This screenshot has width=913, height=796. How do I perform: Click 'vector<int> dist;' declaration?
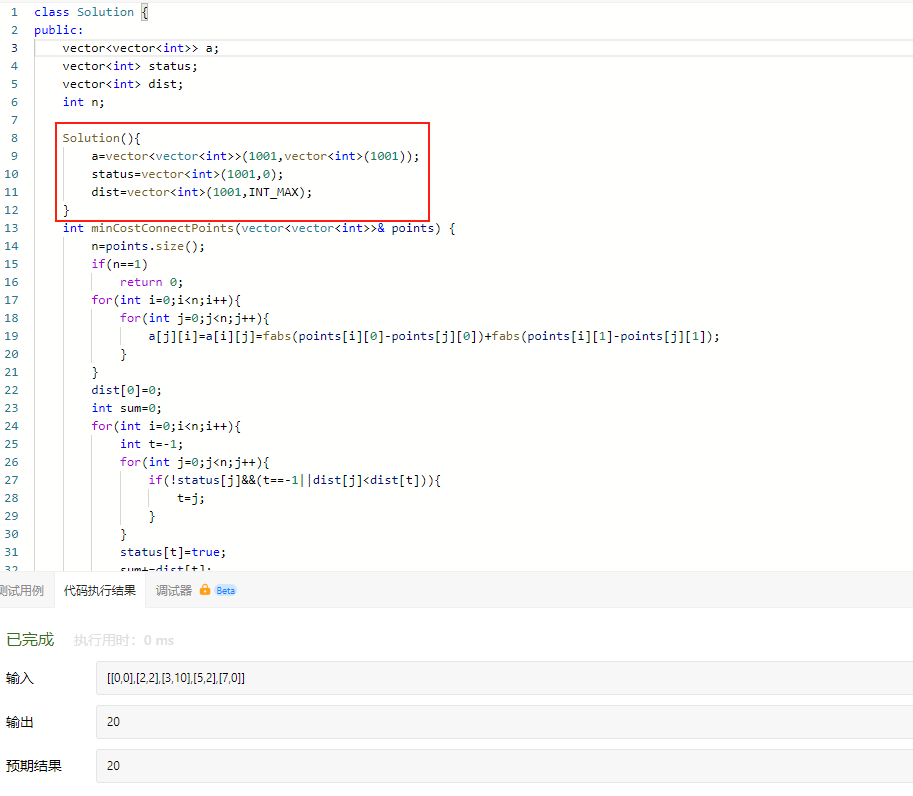click(x=123, y=84)
